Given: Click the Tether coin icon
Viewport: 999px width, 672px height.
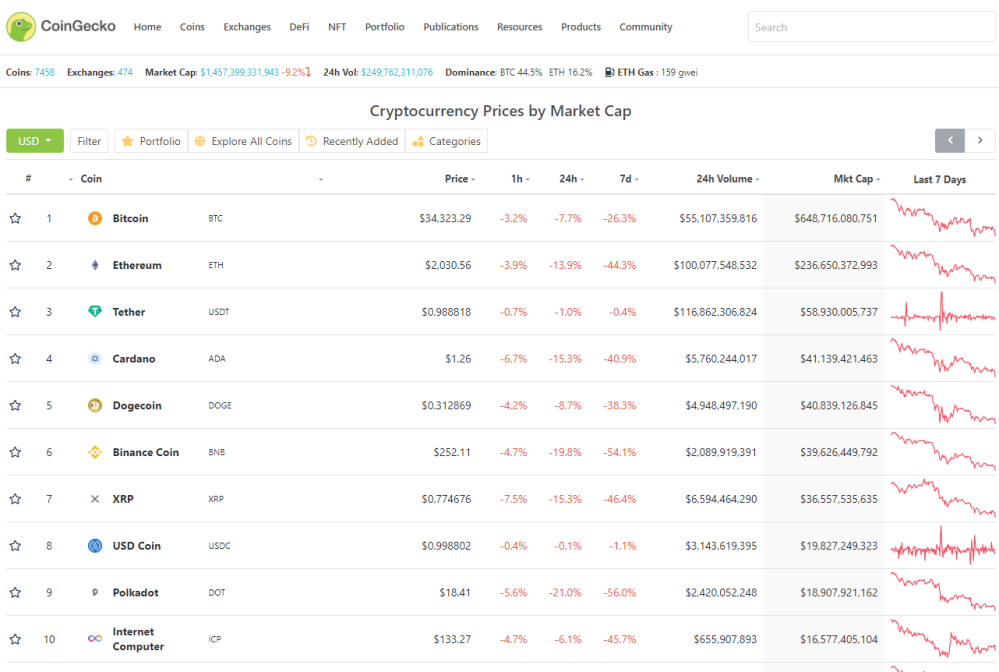Looking at the screenshot, I should (x=95, y=311).
